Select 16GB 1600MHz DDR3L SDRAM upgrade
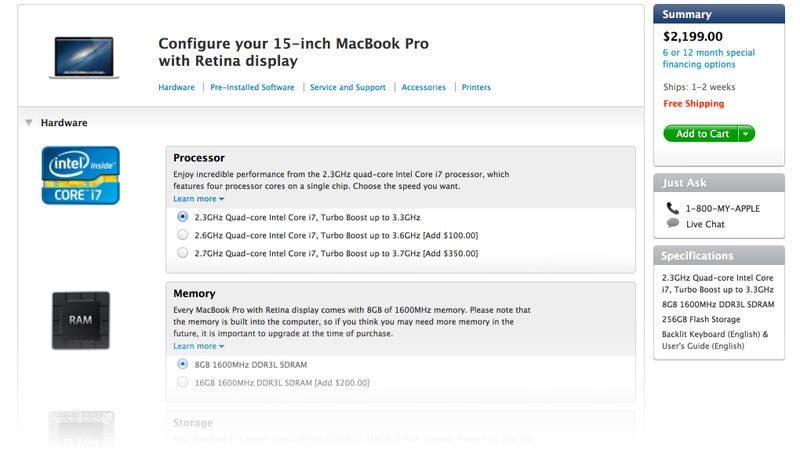 tap(182, 382)
